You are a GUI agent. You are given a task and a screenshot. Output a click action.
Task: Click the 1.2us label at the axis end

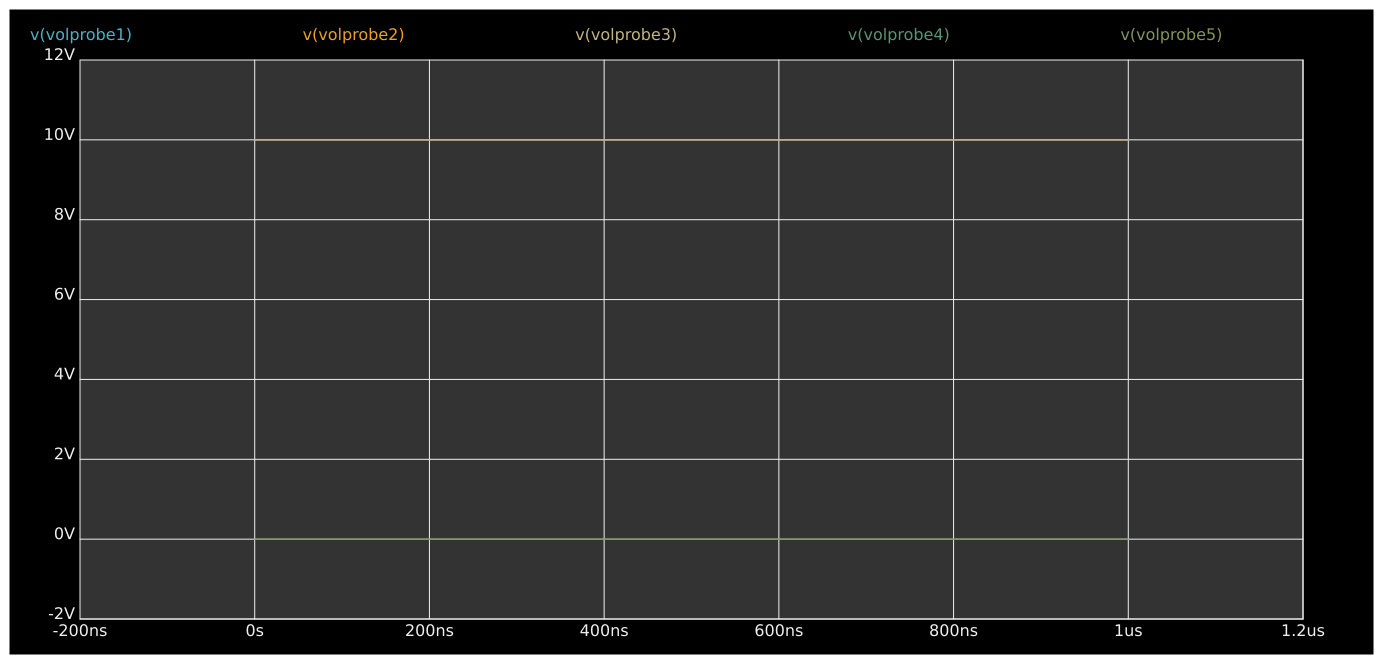[1302, 631]
